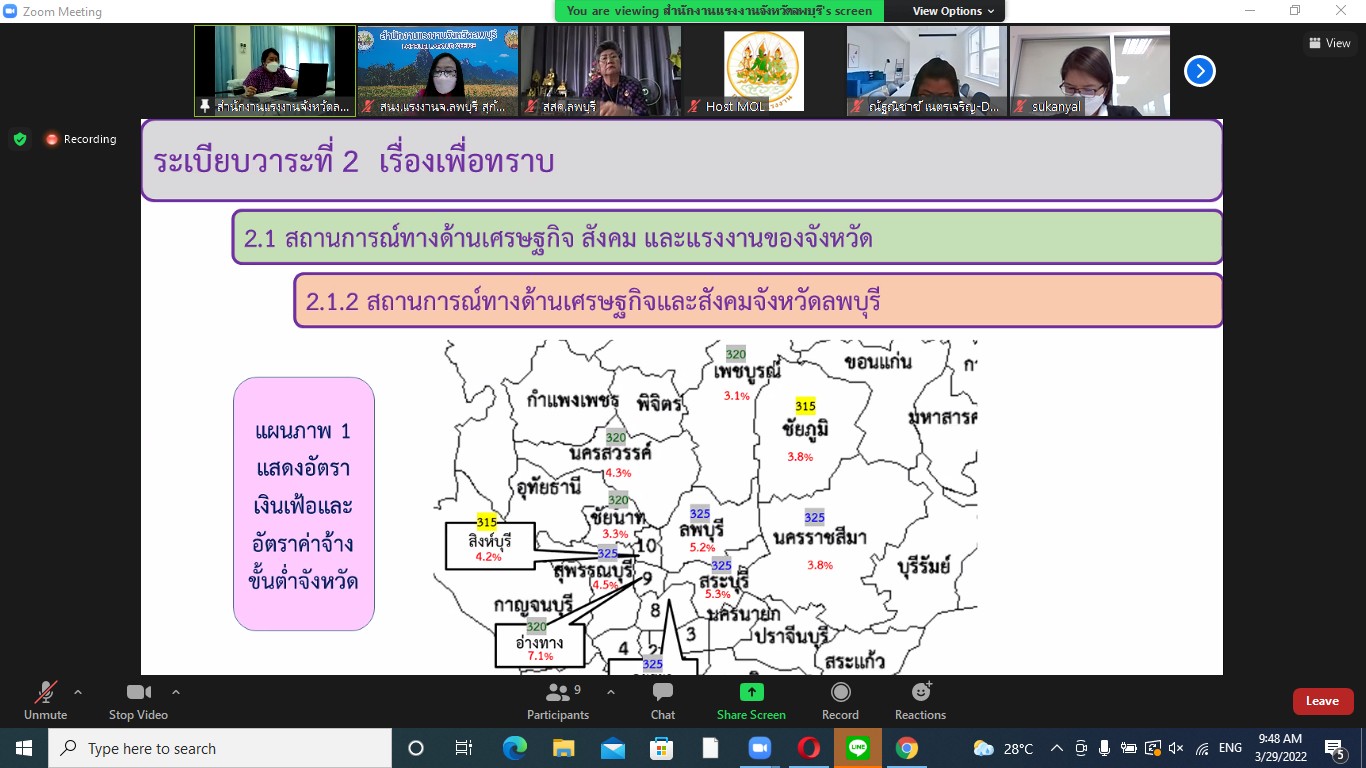Show next video thumbnails with arrow
This screenshot has width=1366, height=768.
pos(1199,71)
